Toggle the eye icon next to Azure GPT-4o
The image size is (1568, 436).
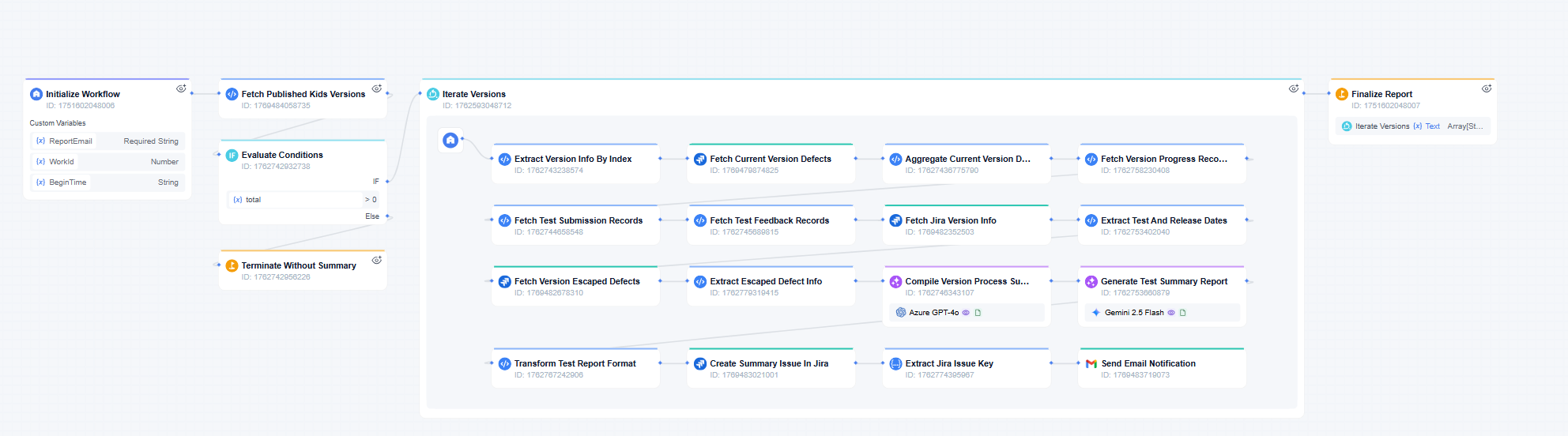(x=966, y=313)
